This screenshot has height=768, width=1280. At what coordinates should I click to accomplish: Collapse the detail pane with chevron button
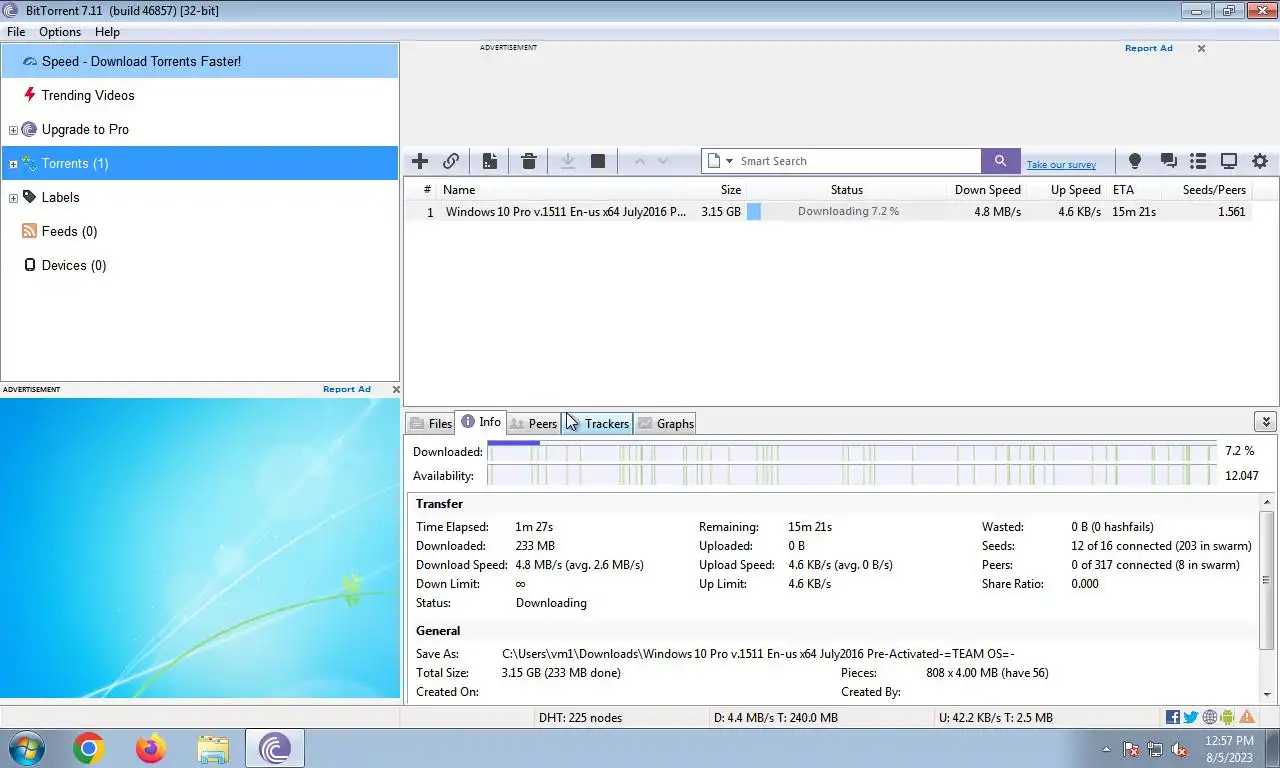(x=1265, y=422)
